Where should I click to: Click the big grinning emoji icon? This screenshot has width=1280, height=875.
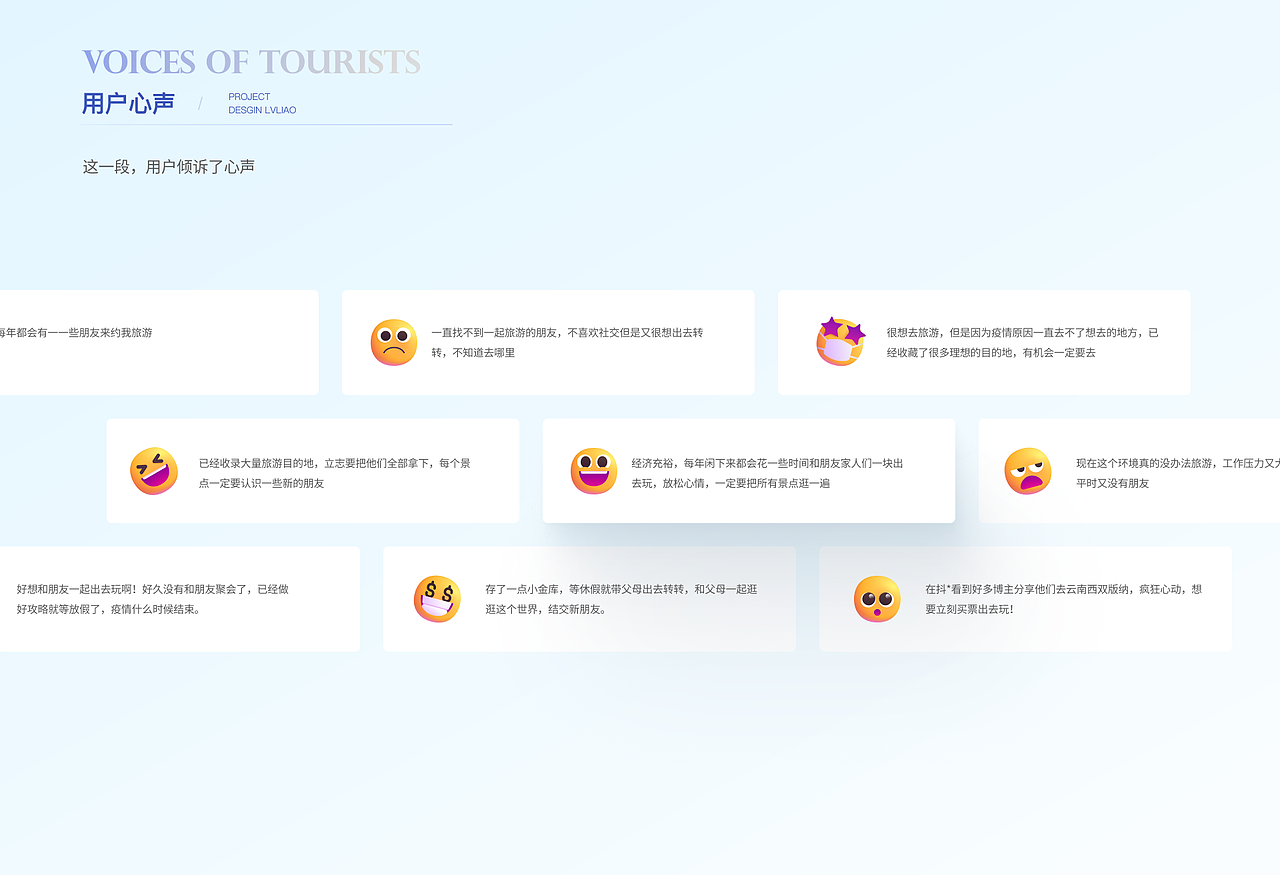click(594, 471)
